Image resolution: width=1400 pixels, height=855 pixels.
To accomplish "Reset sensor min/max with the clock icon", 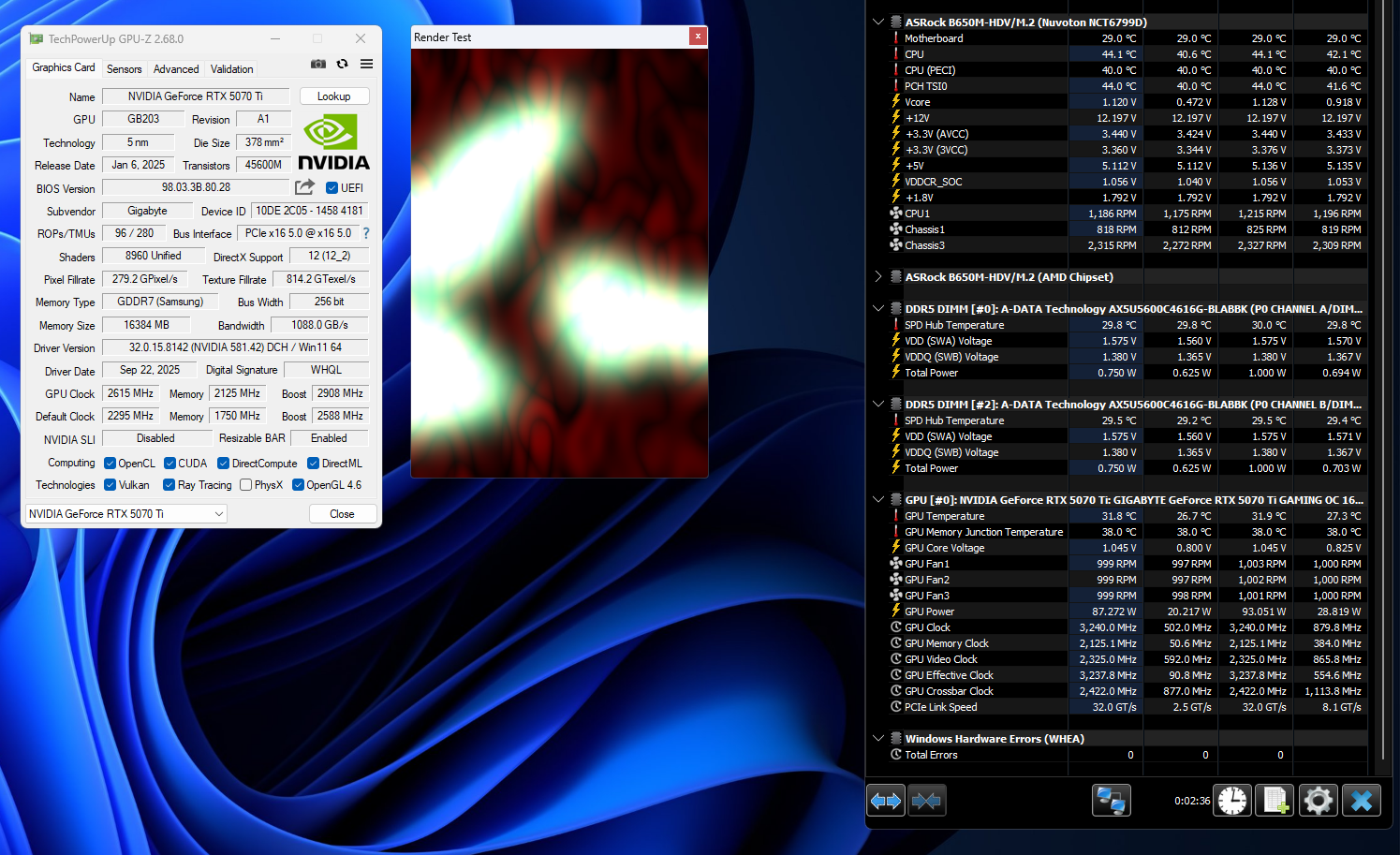I will 1233,801.
